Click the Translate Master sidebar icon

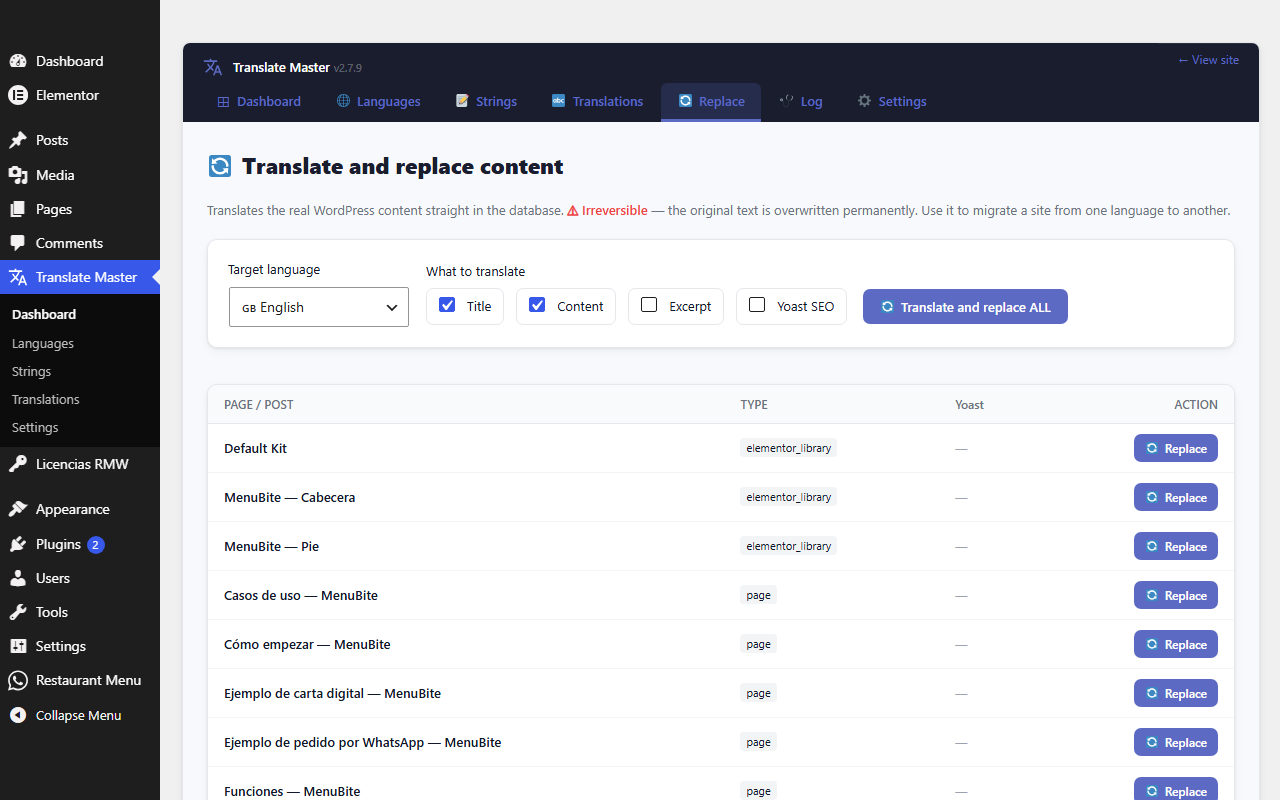pyautogui.click(x=18, y=277)
